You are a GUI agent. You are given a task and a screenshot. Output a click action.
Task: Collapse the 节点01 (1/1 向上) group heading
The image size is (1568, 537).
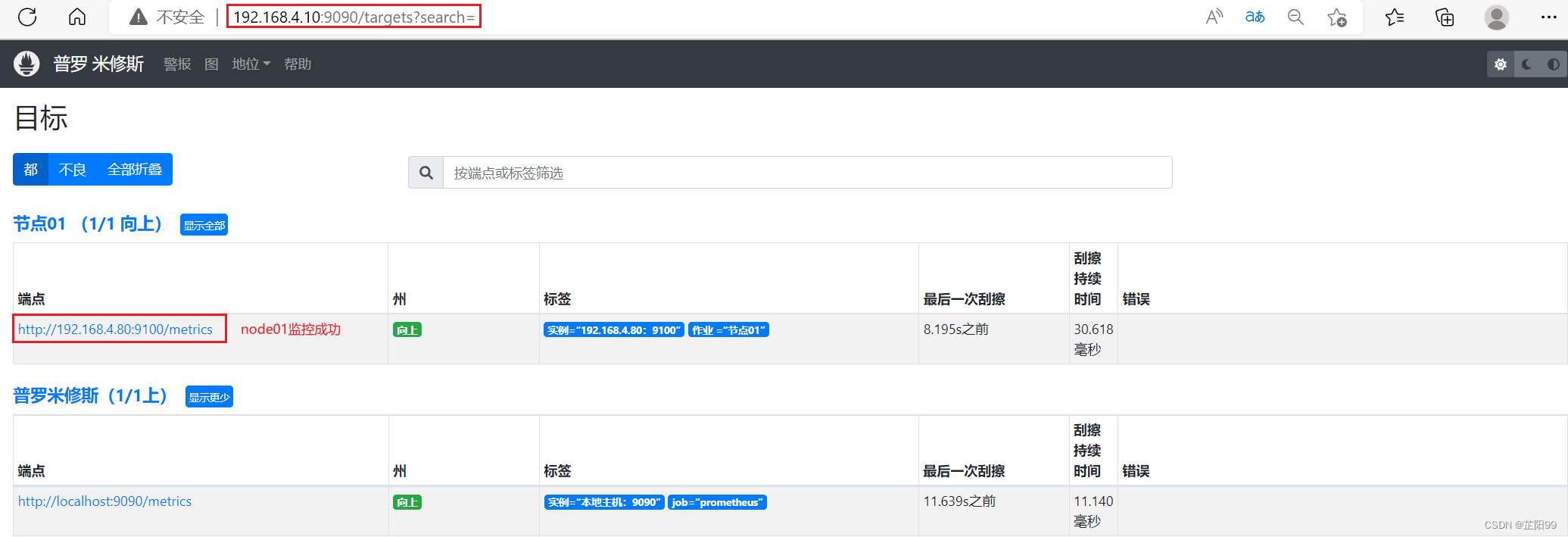click(x=88, y=223)
